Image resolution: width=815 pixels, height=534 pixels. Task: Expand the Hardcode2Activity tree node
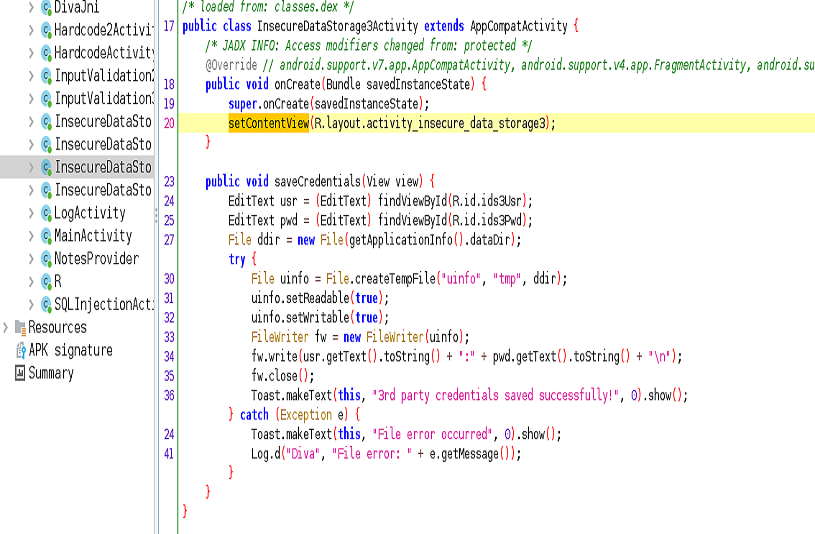[x=31, y=30]
